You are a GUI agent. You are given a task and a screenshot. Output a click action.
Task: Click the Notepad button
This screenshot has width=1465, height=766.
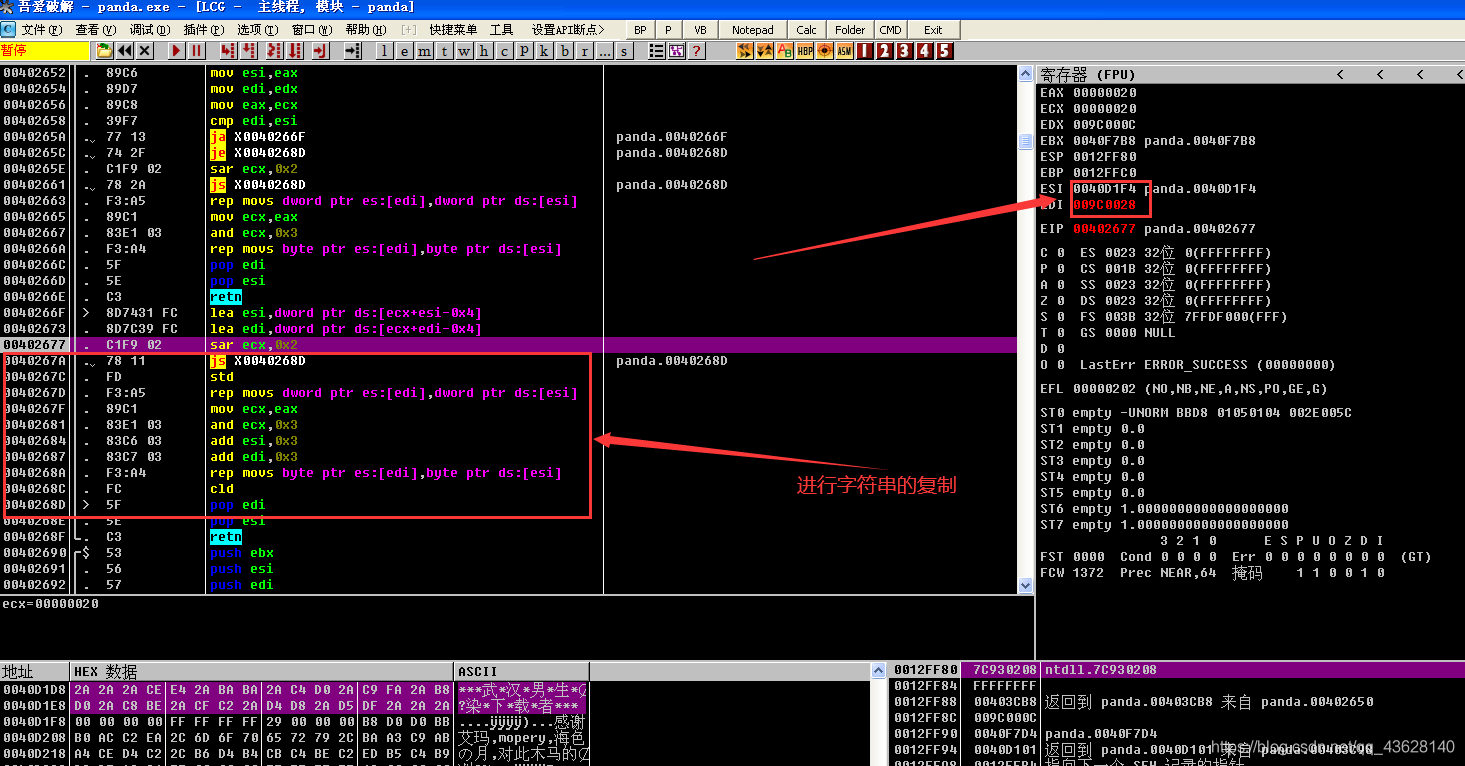point(752,30)
